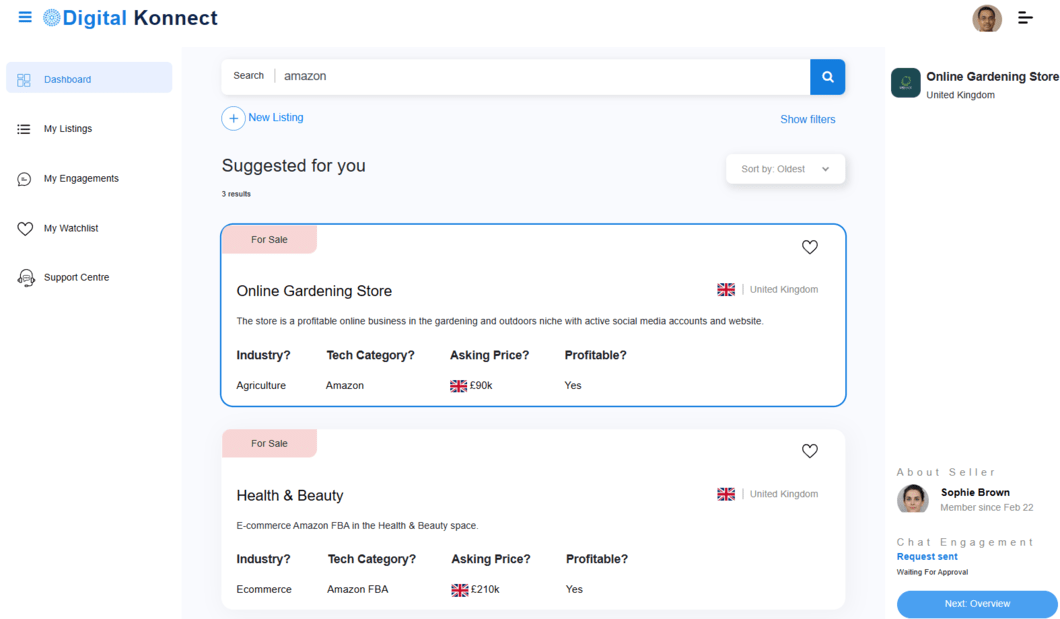Click the Online Gardening Store logo thumbnail
Viewport: 1060px width, 619px height.
[x=905, y=83]
